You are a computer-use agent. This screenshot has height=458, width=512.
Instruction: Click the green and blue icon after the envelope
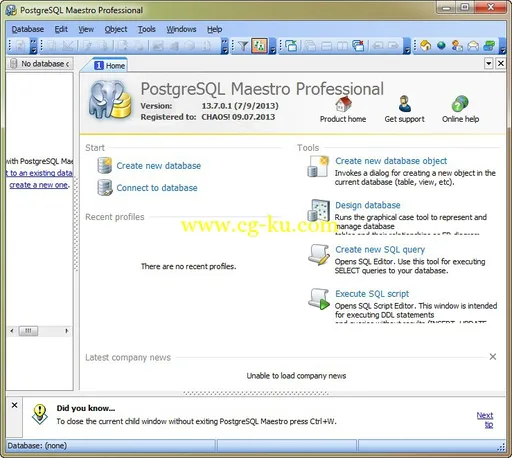[489, 46]
